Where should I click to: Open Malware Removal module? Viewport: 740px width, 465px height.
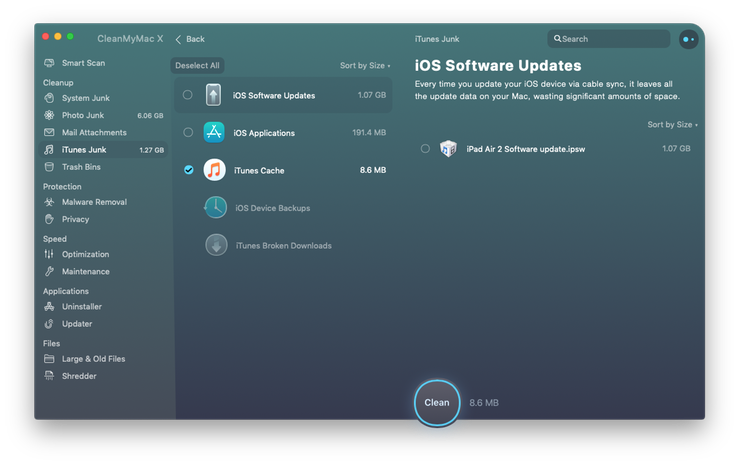click(94, 202)
